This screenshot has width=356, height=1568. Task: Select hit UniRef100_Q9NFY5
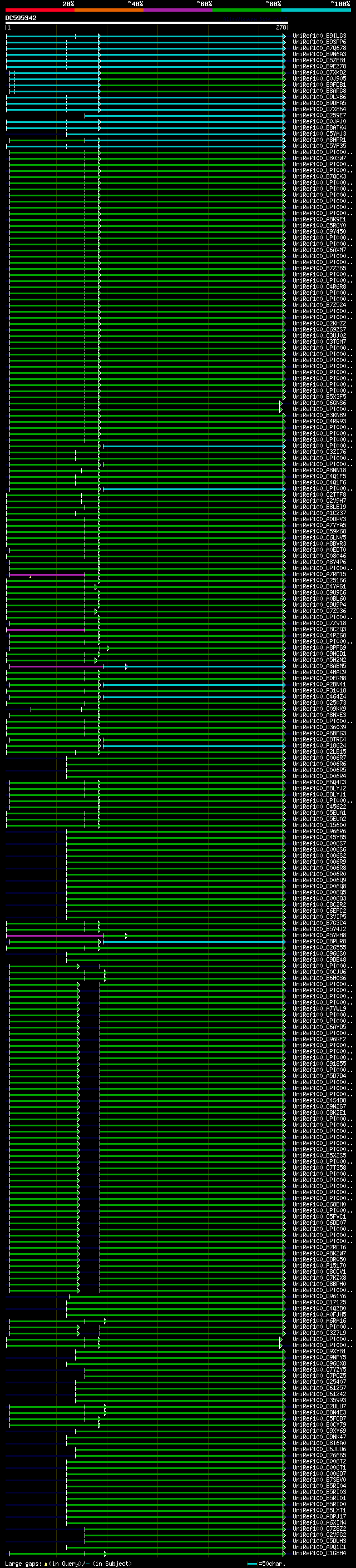319,1357
